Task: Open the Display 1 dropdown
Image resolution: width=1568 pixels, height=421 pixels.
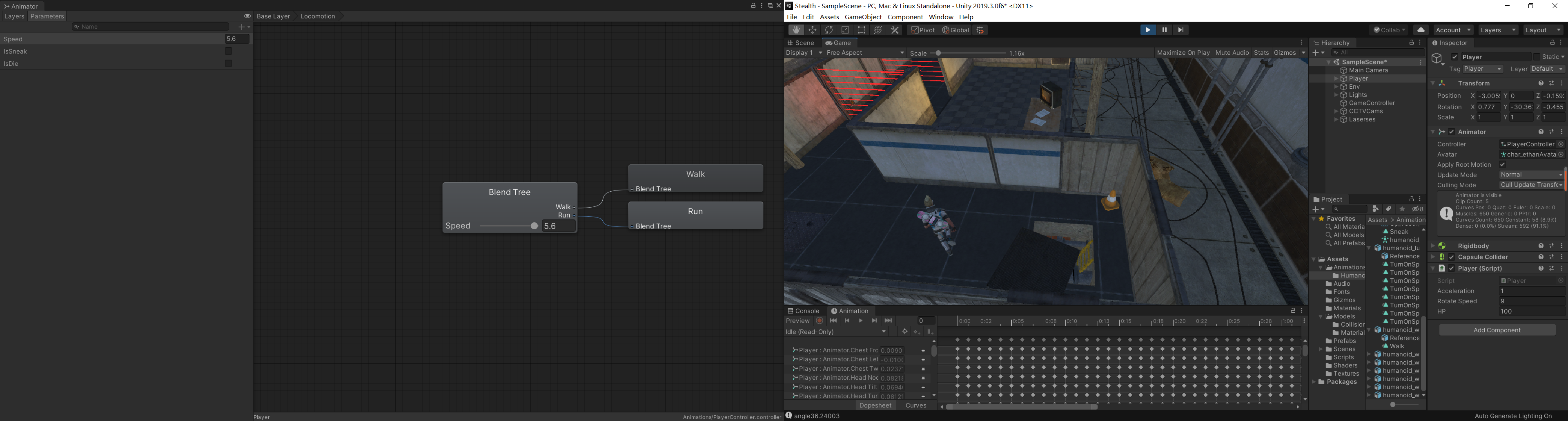Action: 804,53
